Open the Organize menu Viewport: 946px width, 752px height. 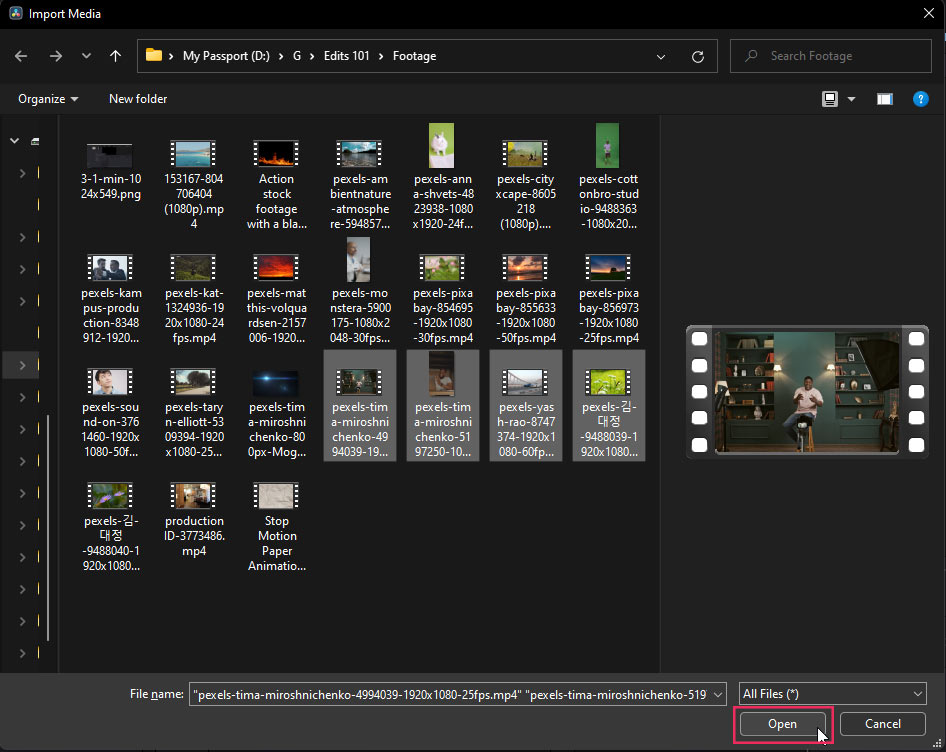tap(48, 99)
